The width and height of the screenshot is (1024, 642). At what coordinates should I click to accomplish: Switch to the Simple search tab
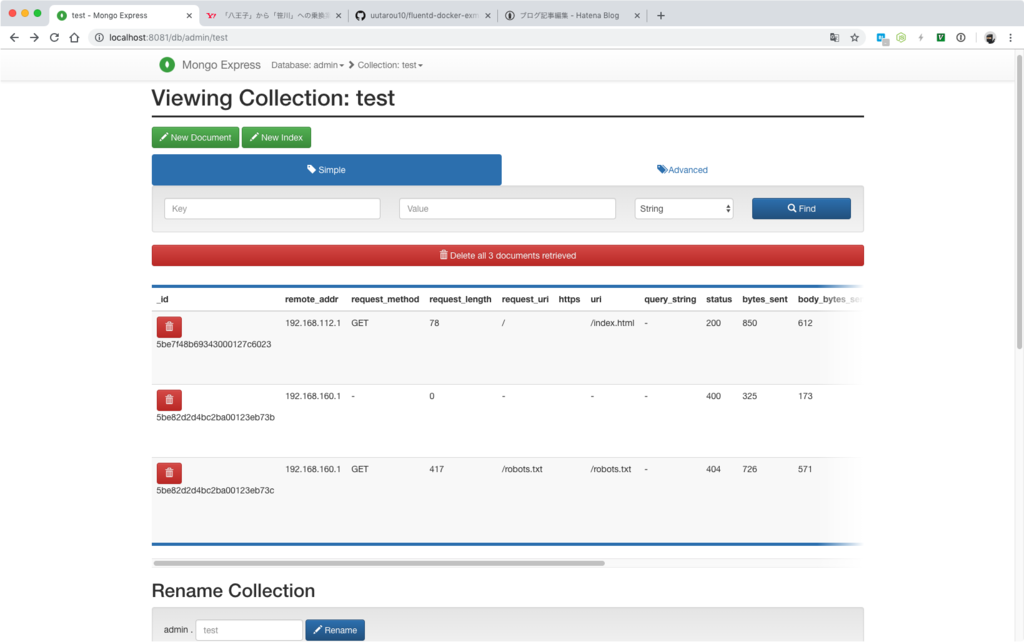click(x=327, y=170)
